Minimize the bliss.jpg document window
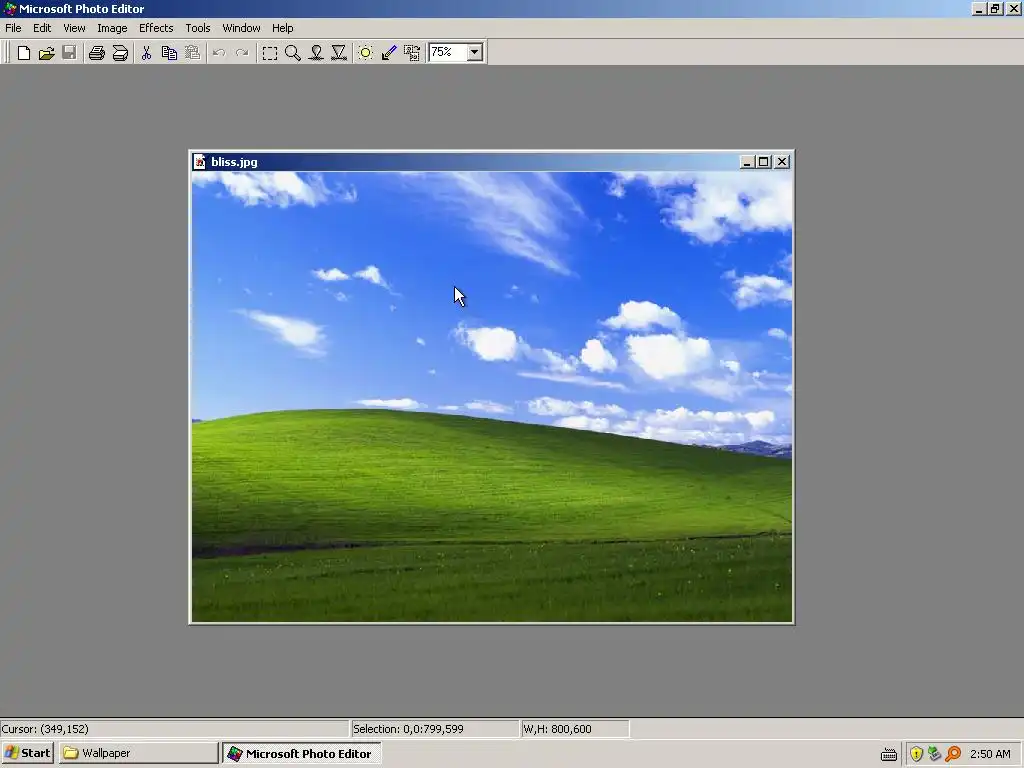The width and height of the screenshot is (1024, 768). (x=747, y=162)
